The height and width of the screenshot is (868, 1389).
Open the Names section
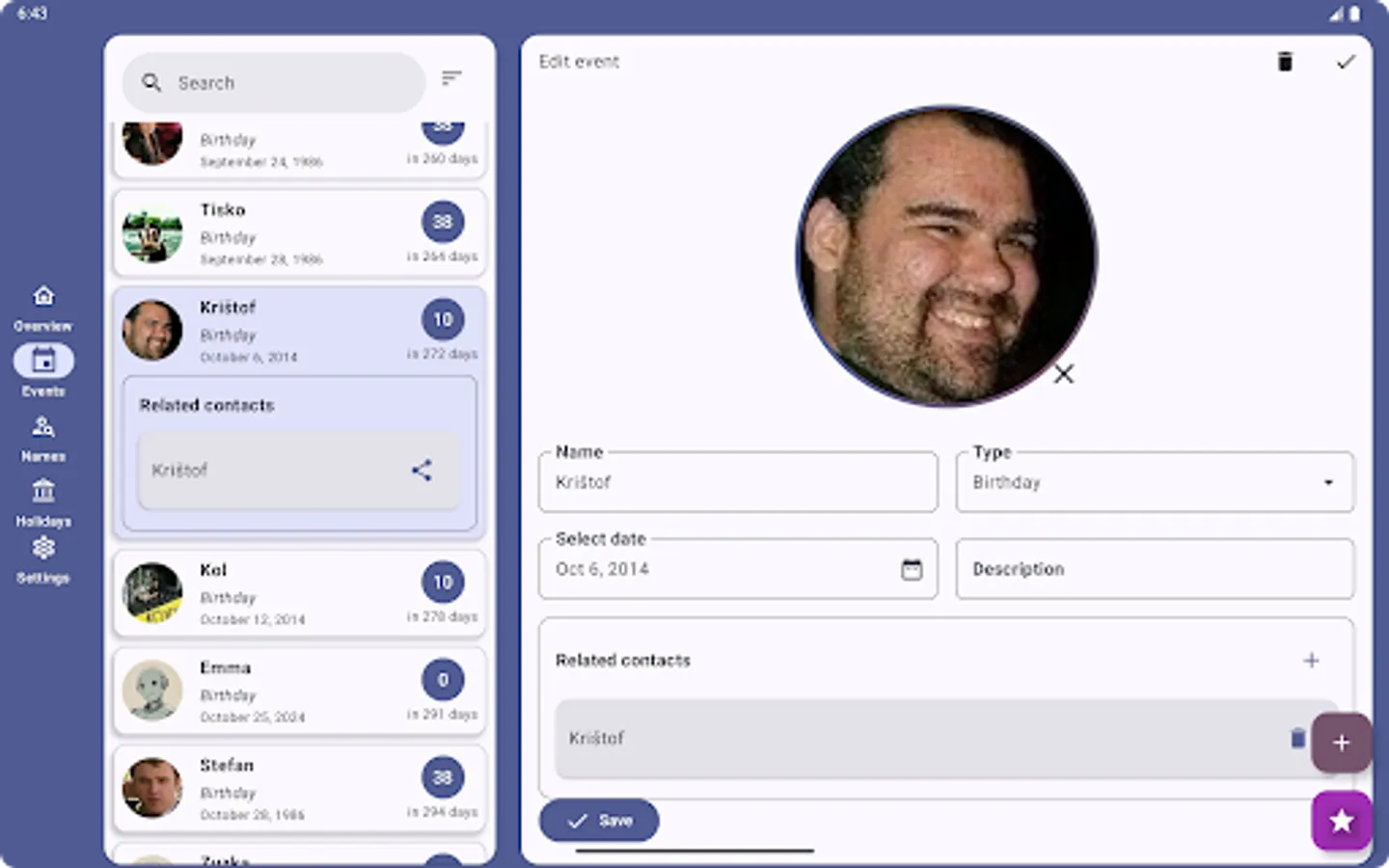43,433
